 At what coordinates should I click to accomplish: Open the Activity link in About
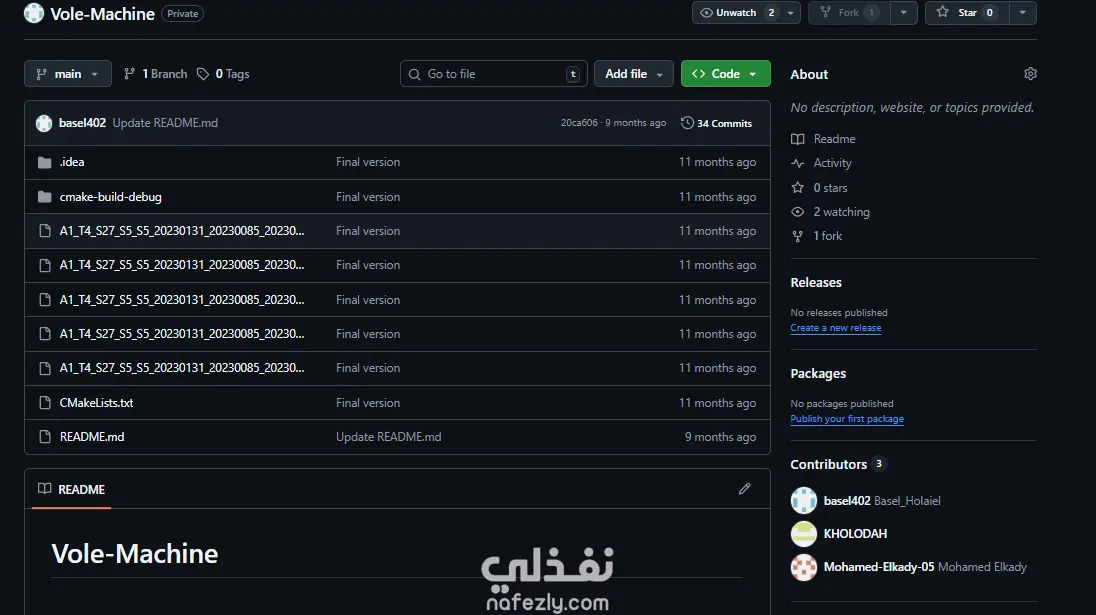[x=832, y=163]
